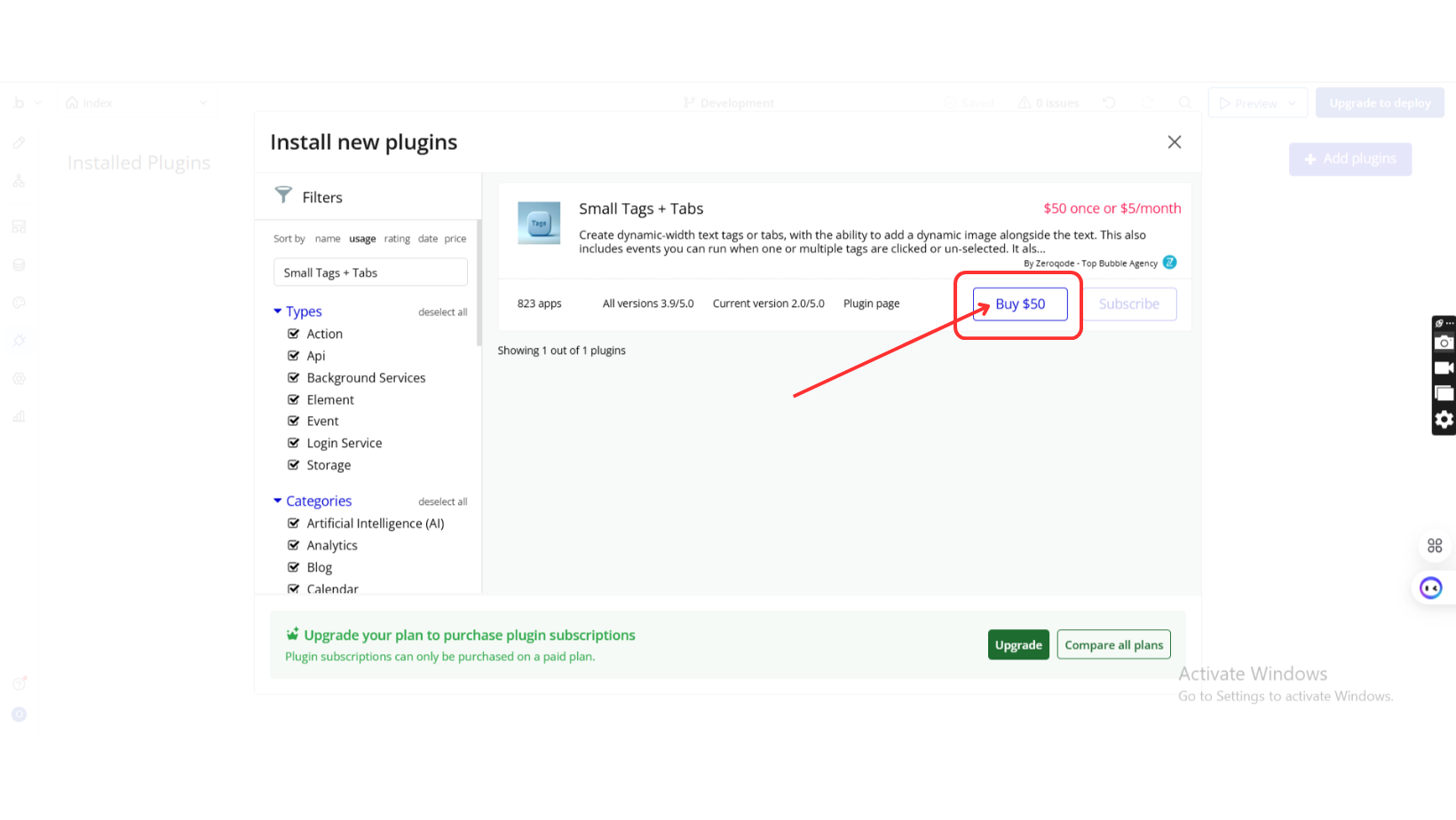The width and height of the screenshot is (1456, 820).
Task: Click the green Upgrade button
Action: (x=1018, y=645)
